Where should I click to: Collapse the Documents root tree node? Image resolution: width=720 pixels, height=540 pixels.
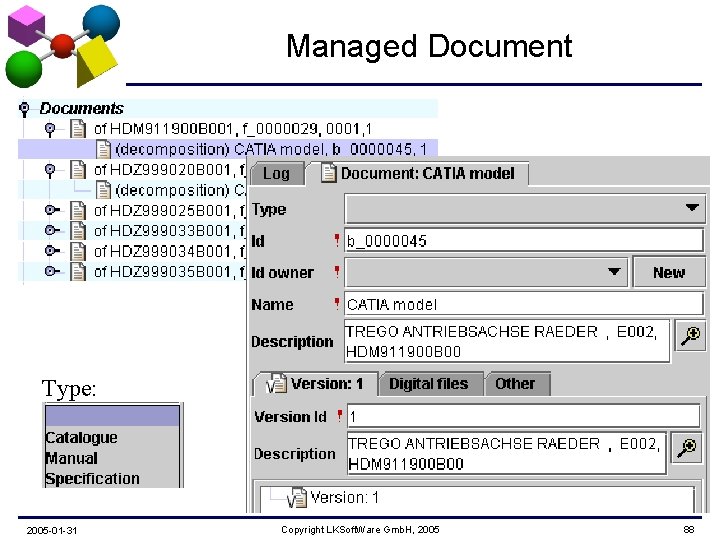coord(24,109)
